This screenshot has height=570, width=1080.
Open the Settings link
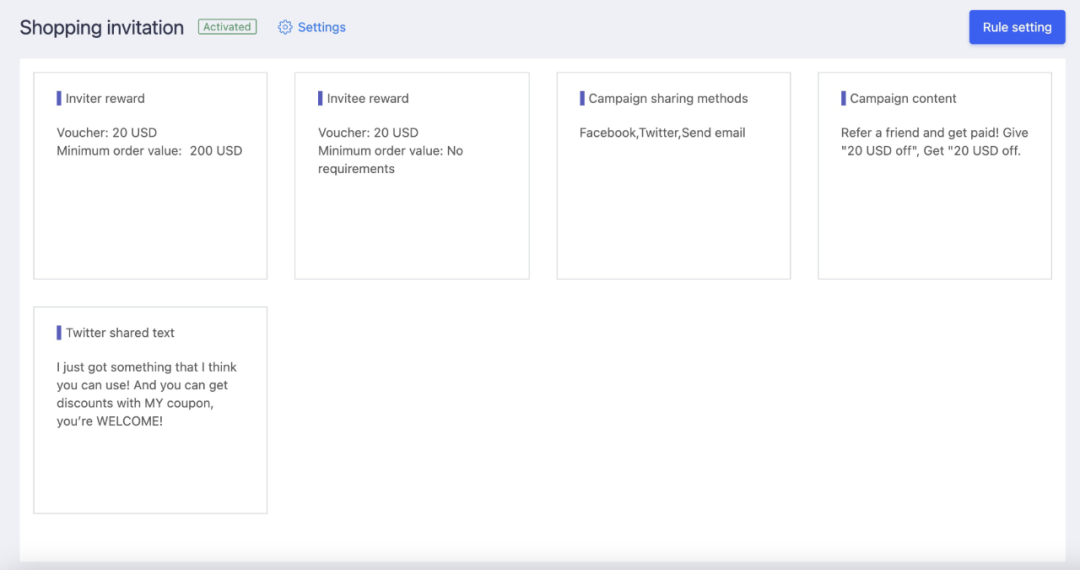[x=321, y=27]
